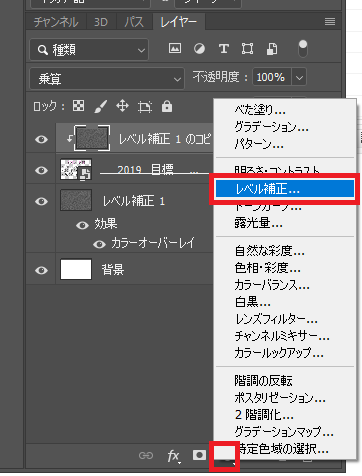
Task: Switch to the パス tab
Action: click(134, 22)
